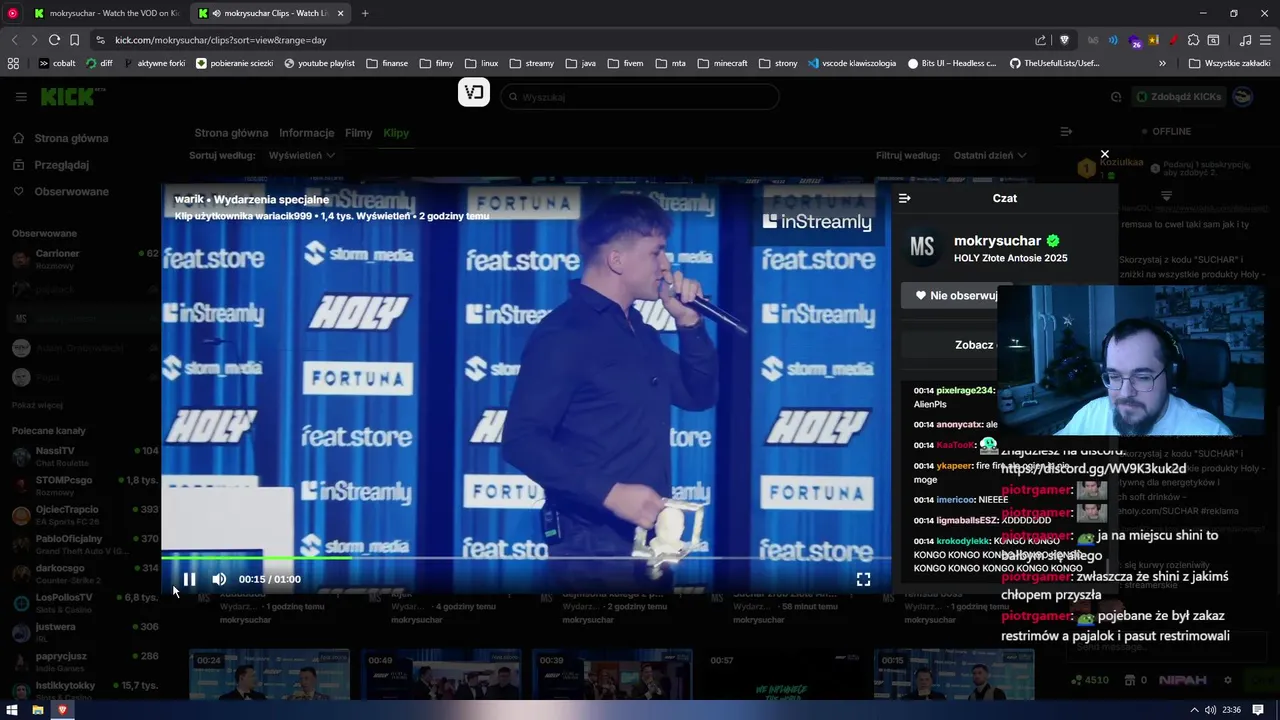Click the address bar URL
The width and height of the screenshot is (1280, 720).
point(221,40)
